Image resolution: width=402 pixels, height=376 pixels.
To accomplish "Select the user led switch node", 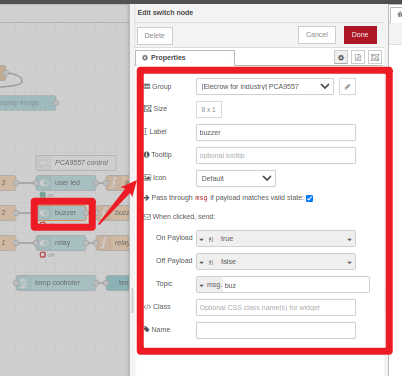I will click(x=66, y=183).
